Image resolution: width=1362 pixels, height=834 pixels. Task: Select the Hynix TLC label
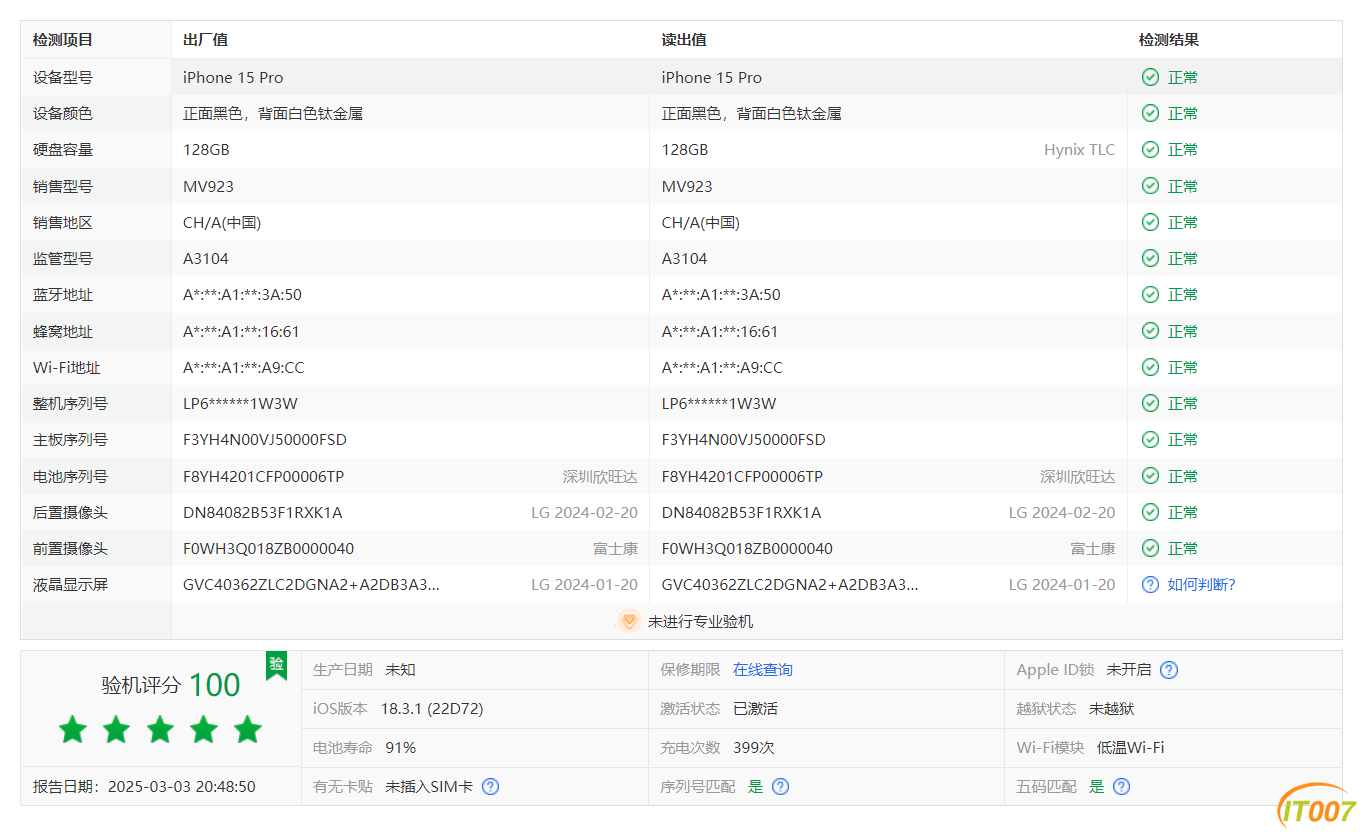(1079, 149)
